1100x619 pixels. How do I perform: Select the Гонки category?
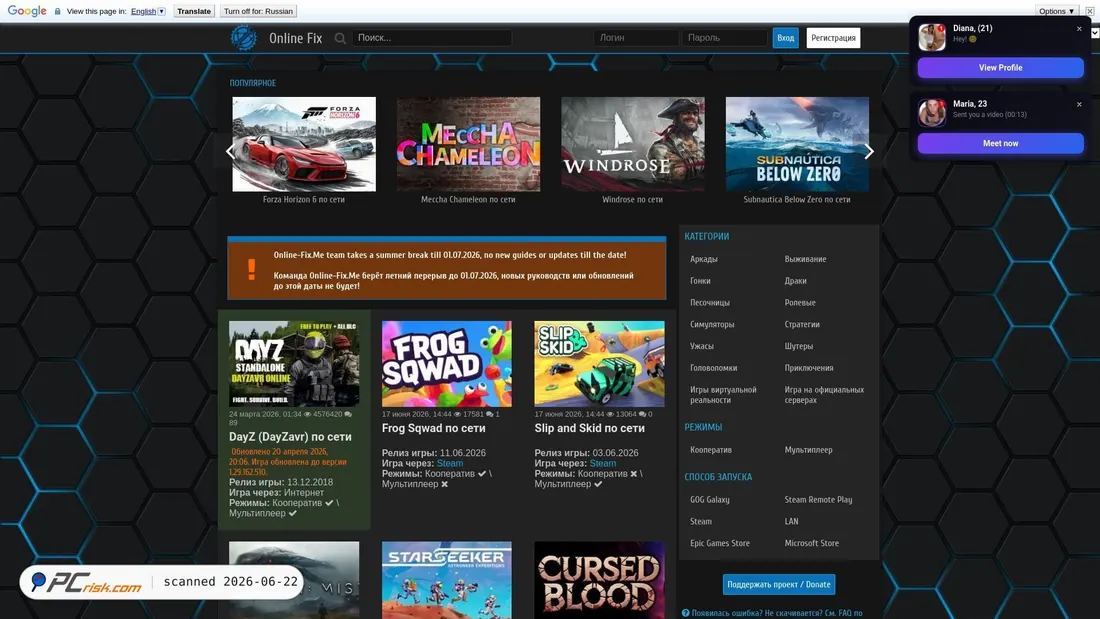coord(700,281)
